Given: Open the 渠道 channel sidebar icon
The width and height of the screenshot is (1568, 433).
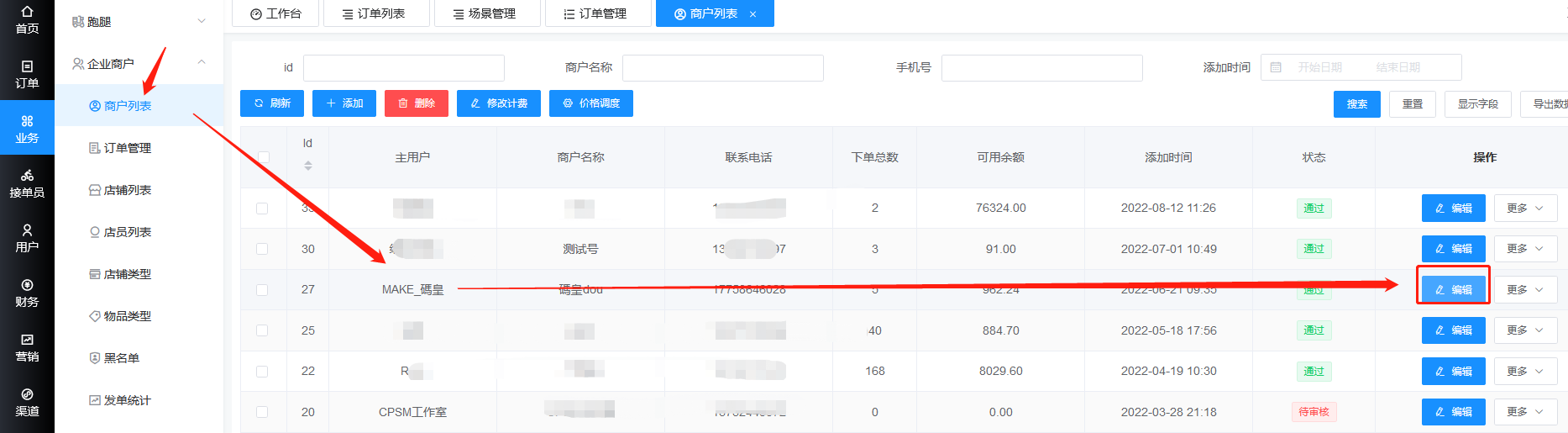Looking at the screenshot, I should [x=27, y=402].
